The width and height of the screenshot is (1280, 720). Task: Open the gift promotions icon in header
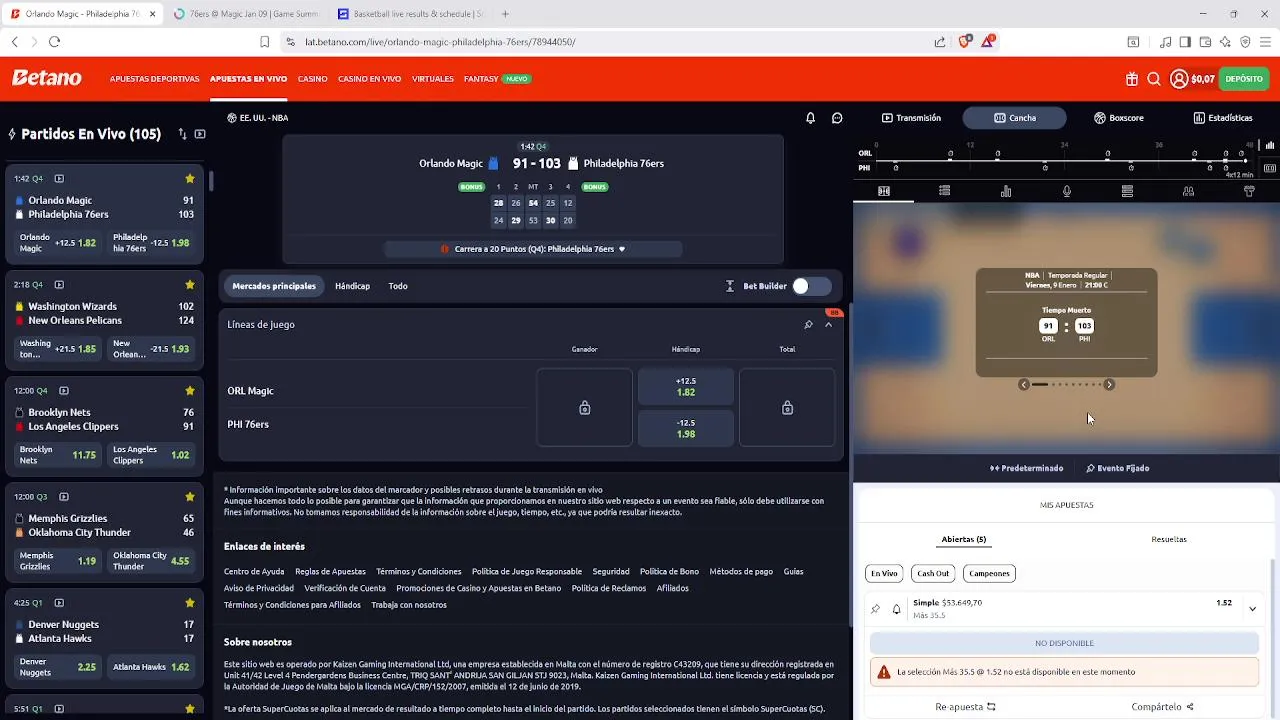point(1131,79)
